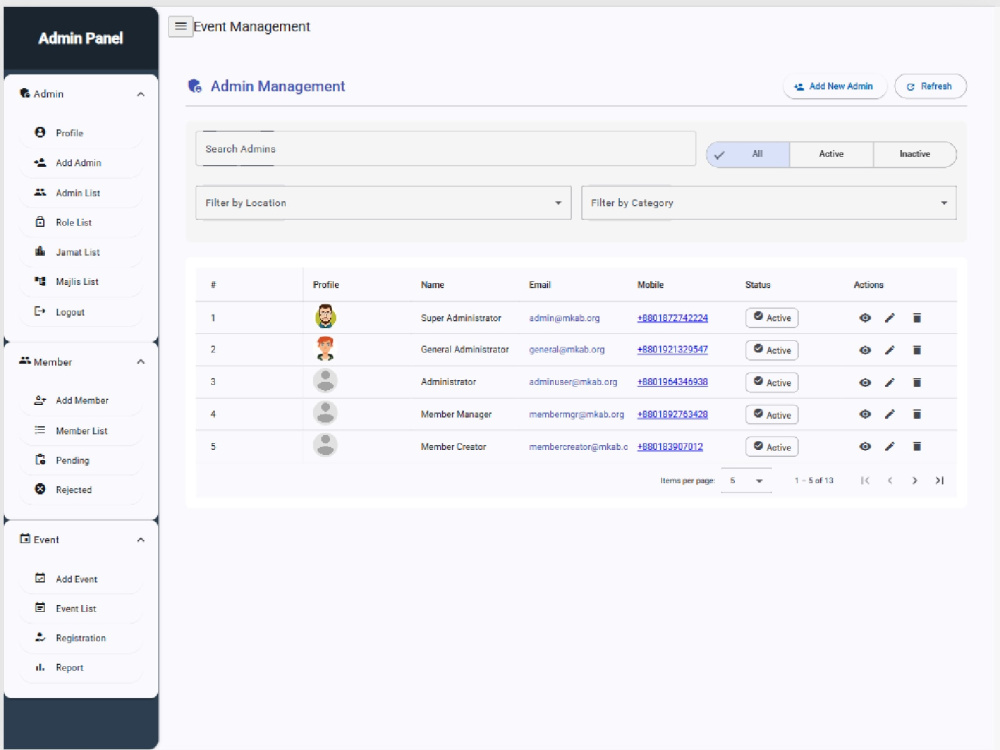The image size is (1000, 750).
Task: Click the Search Admins input field
Action: (445, 149)
